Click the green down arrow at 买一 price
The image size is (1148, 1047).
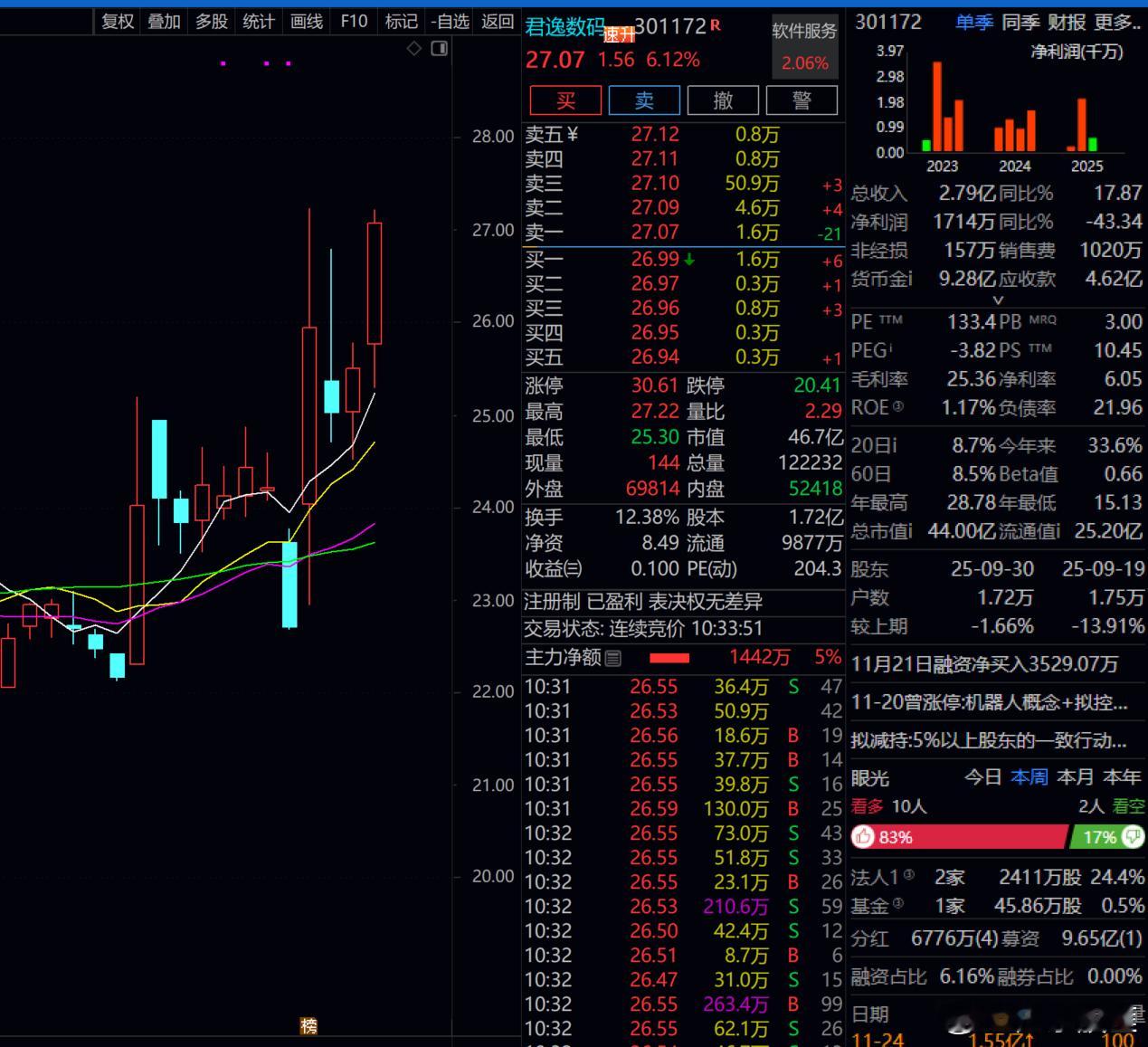(689, 260)
